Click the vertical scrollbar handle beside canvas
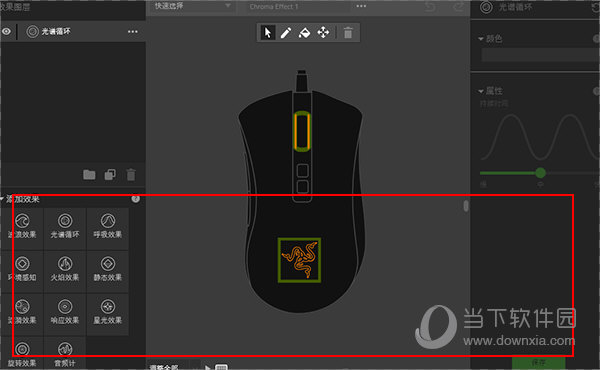Image resolution: width=600 pixels, height=370 pixels. (466, 206)
